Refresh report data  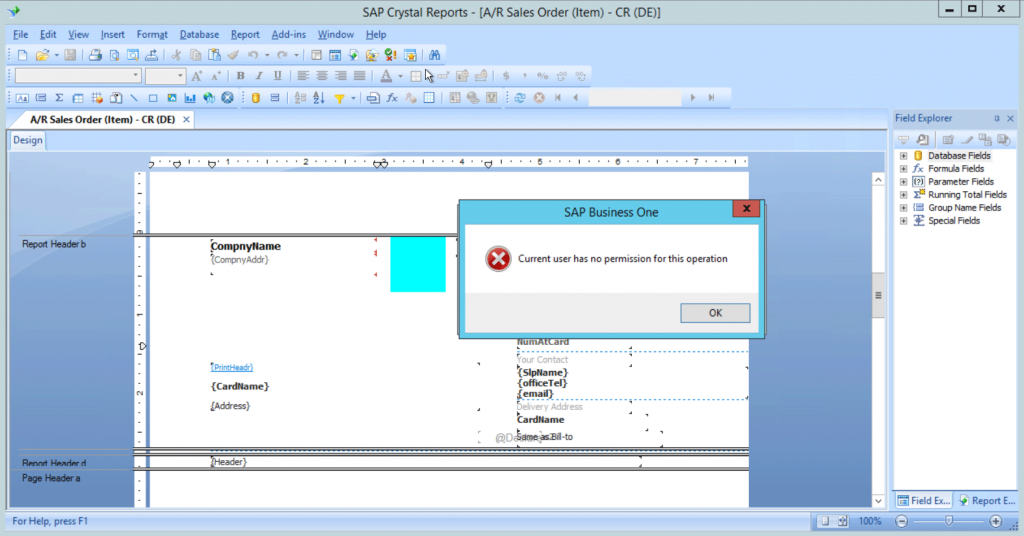pyautogui.click(x=520, y=98)
